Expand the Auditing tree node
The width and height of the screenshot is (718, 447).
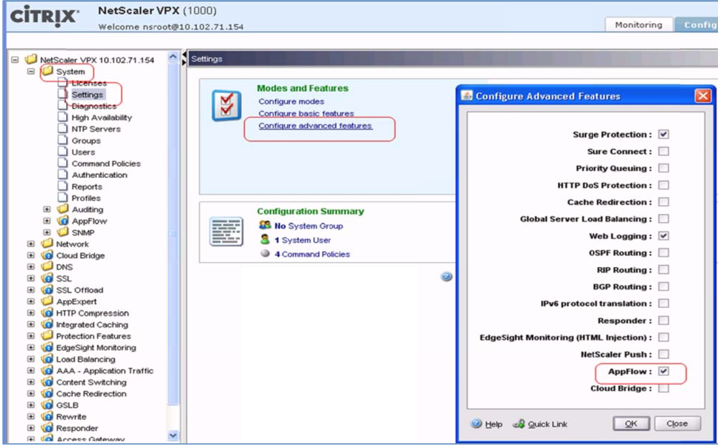tap(47, 209)
